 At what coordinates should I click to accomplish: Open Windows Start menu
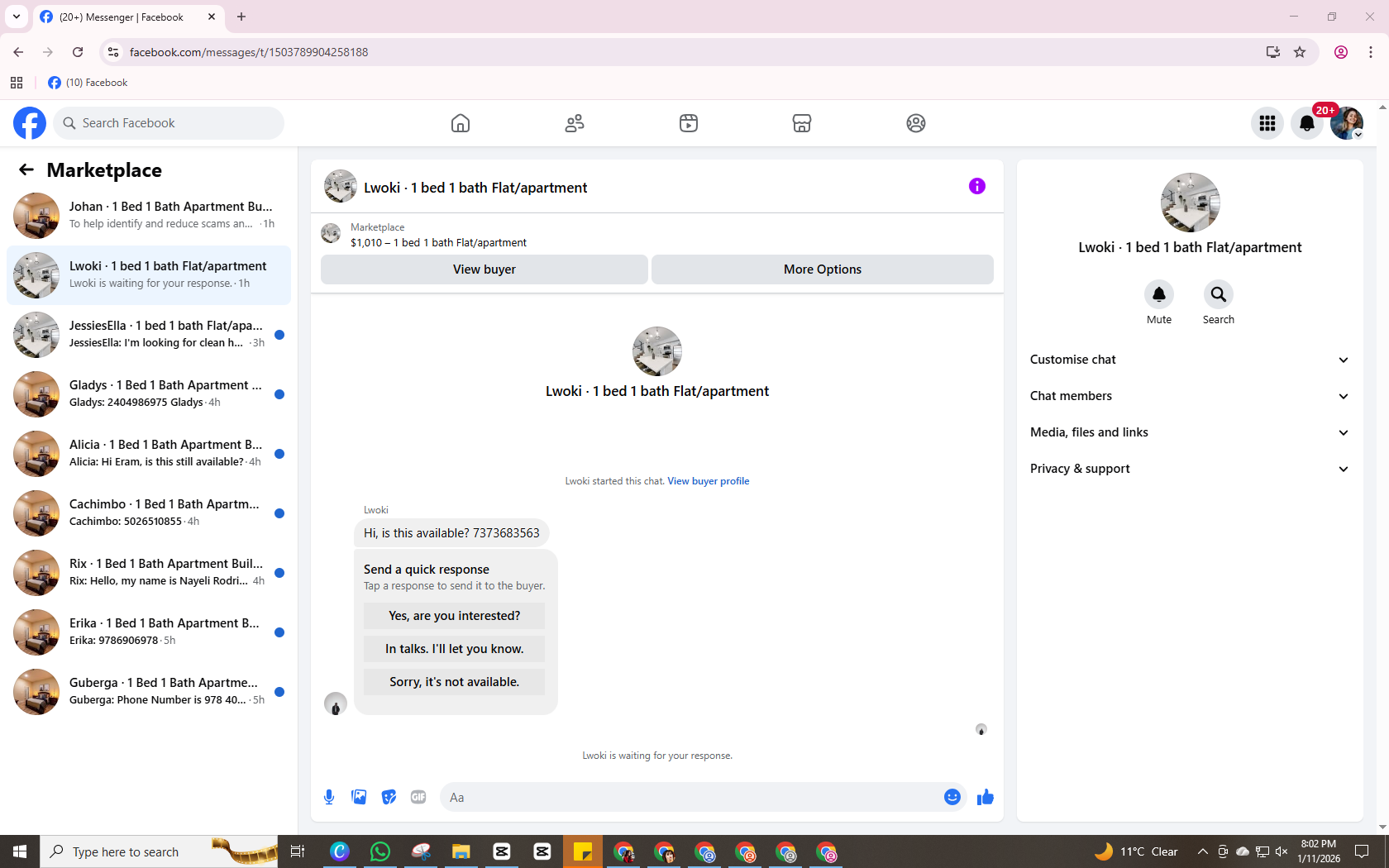(x=20, y=851)
